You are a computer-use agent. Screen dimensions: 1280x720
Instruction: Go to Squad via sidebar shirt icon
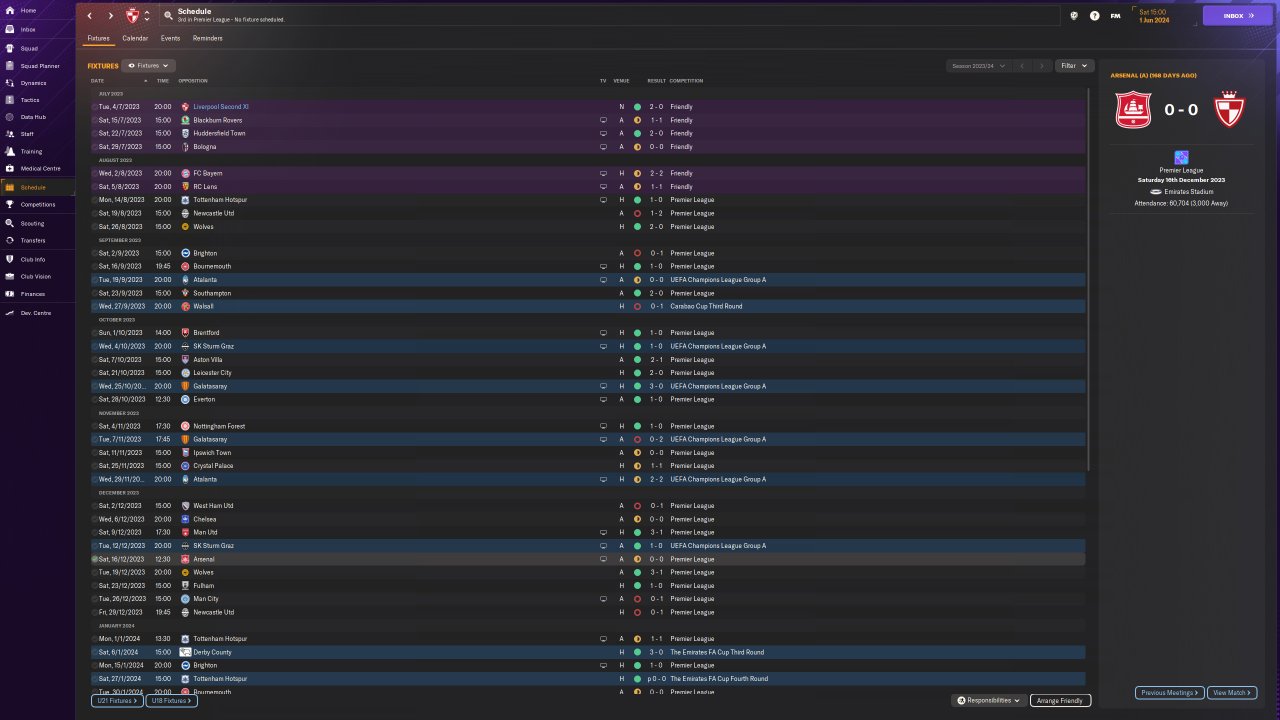point(10,48)
